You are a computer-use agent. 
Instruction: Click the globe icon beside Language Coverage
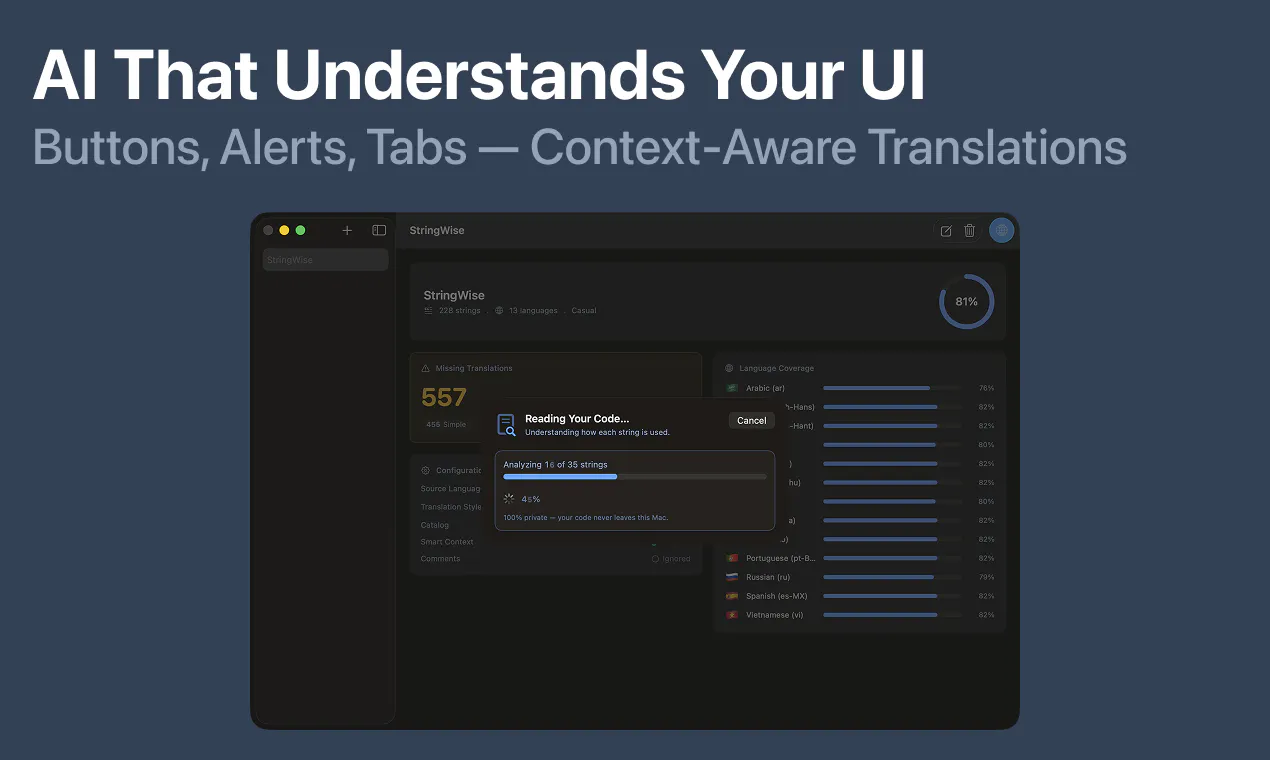point(729,368)
